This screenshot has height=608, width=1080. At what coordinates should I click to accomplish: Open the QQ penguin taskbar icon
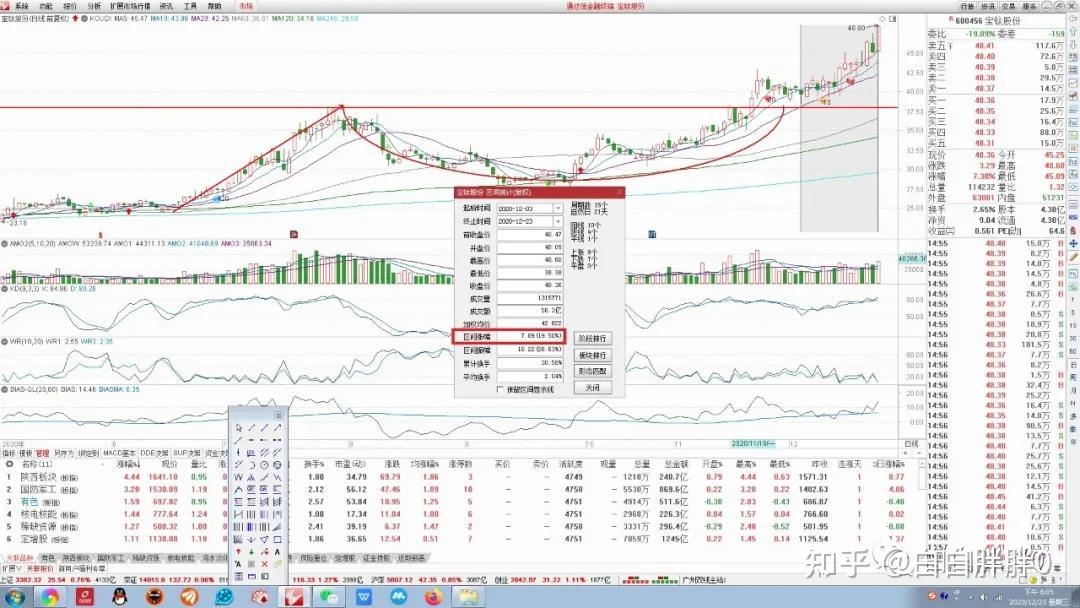click(x=120, y=596)
